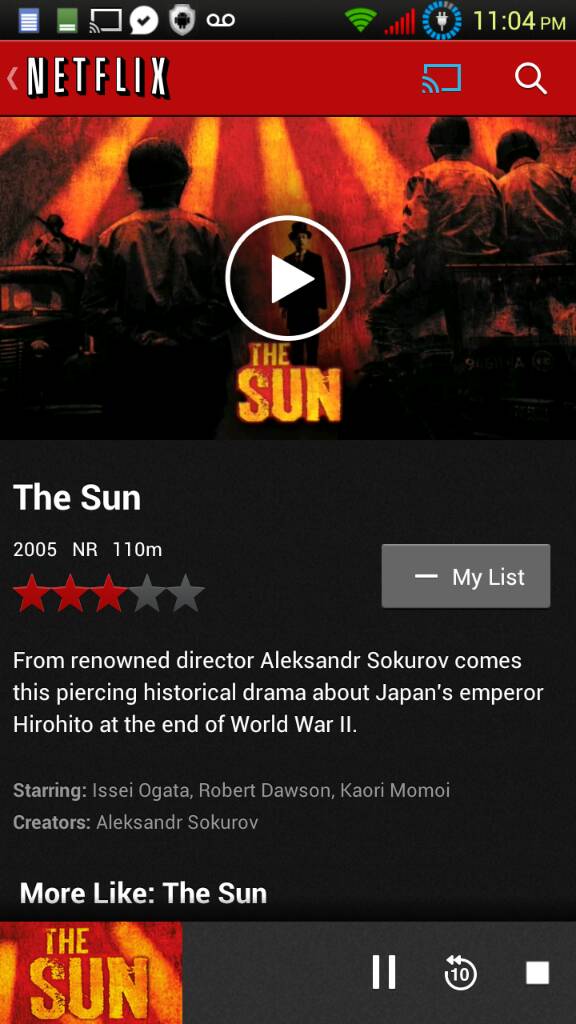The width and height of the screenshot is (576, 1024).
Task: Tap the Chromecast cast icon
Action: (x=441, y=78)
